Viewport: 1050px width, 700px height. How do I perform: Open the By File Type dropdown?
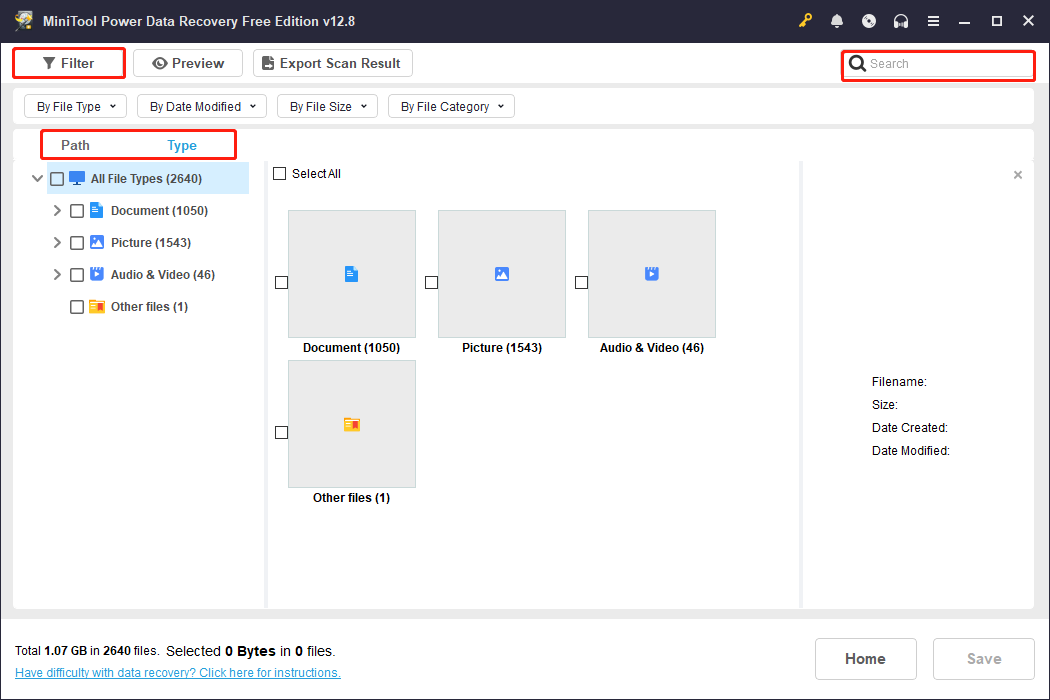coord(75,105)
